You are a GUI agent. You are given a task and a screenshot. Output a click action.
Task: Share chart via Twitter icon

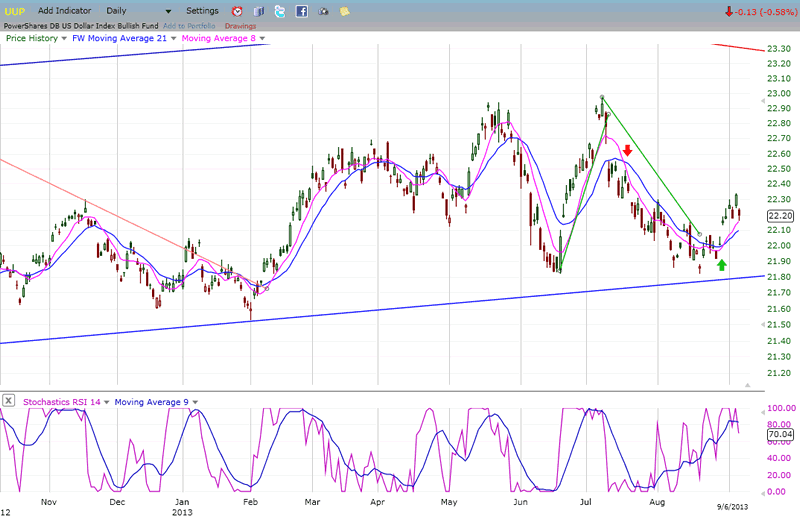(280, 11)
